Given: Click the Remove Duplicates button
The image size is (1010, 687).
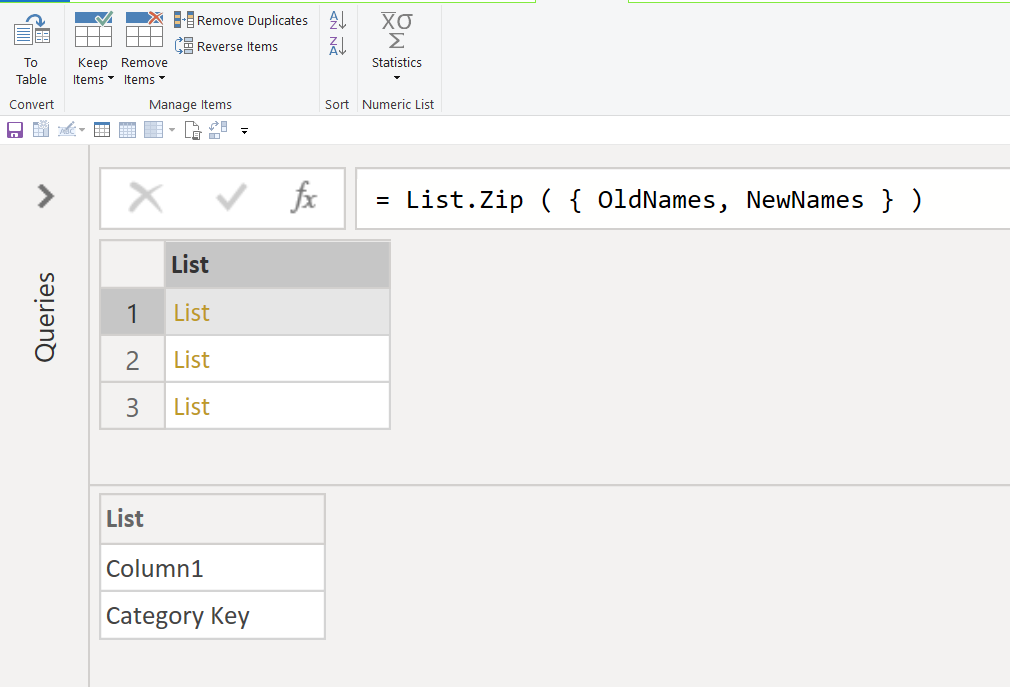Looking at the screenshot, I should [242, 20].
